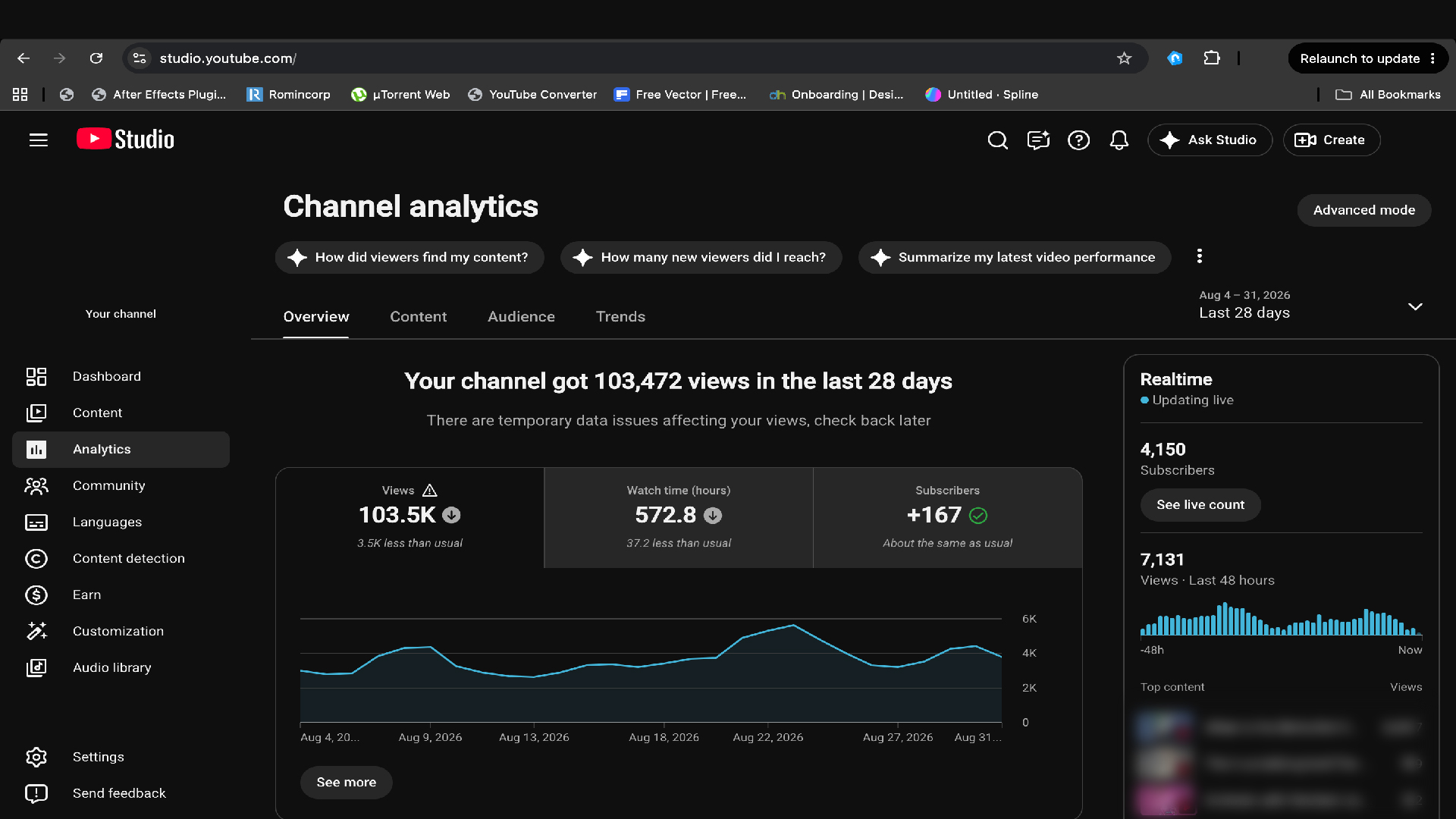This screenshot has width=1456, height=819.
Task: Select the Views metric card
Action: [x=409, y=518]
